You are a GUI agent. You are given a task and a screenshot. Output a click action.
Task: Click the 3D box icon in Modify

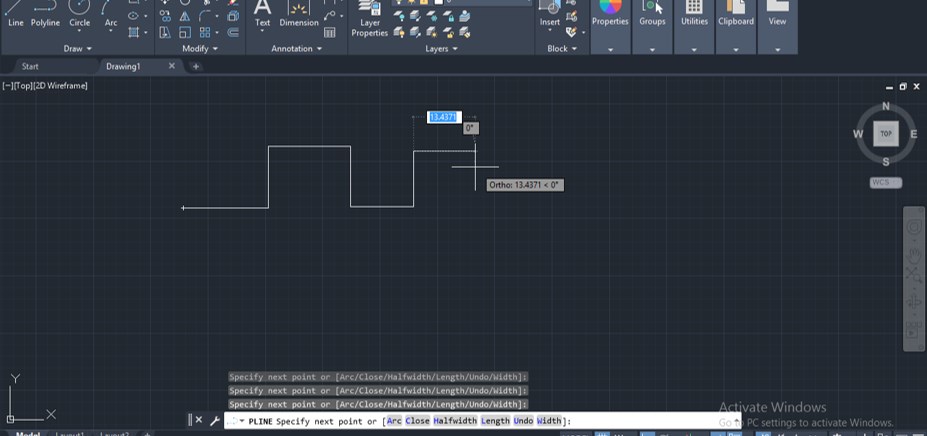click(x=233, y=16)
